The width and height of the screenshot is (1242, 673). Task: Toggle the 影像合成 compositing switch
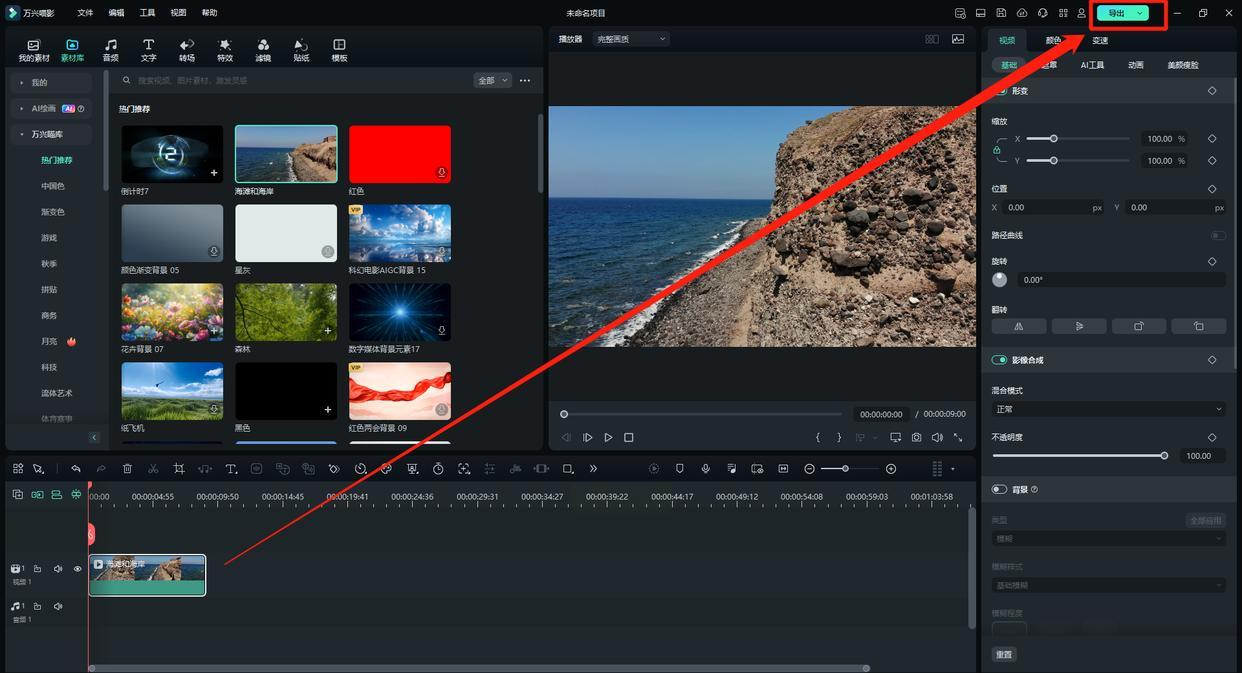999,360
